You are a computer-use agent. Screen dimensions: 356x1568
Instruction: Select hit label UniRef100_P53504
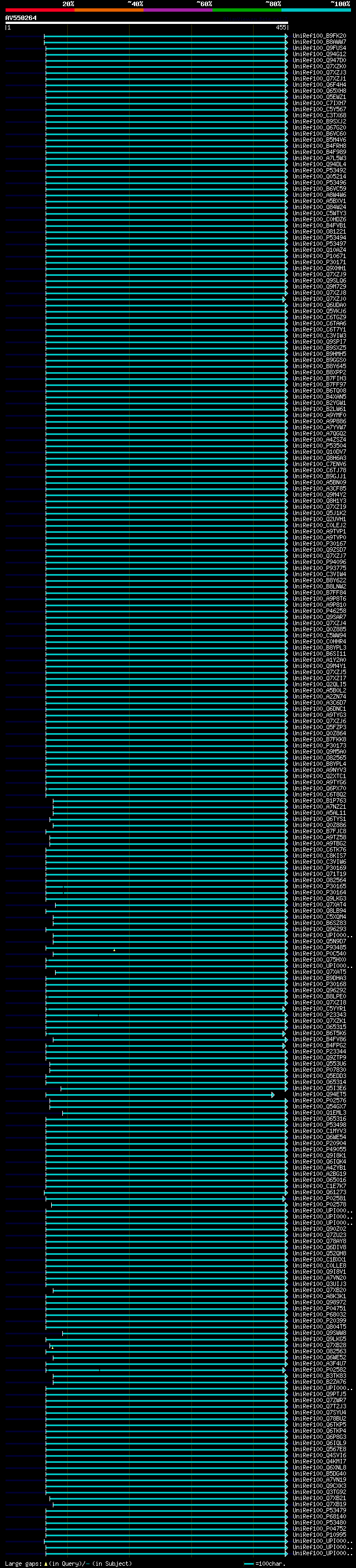coord(319,446)
